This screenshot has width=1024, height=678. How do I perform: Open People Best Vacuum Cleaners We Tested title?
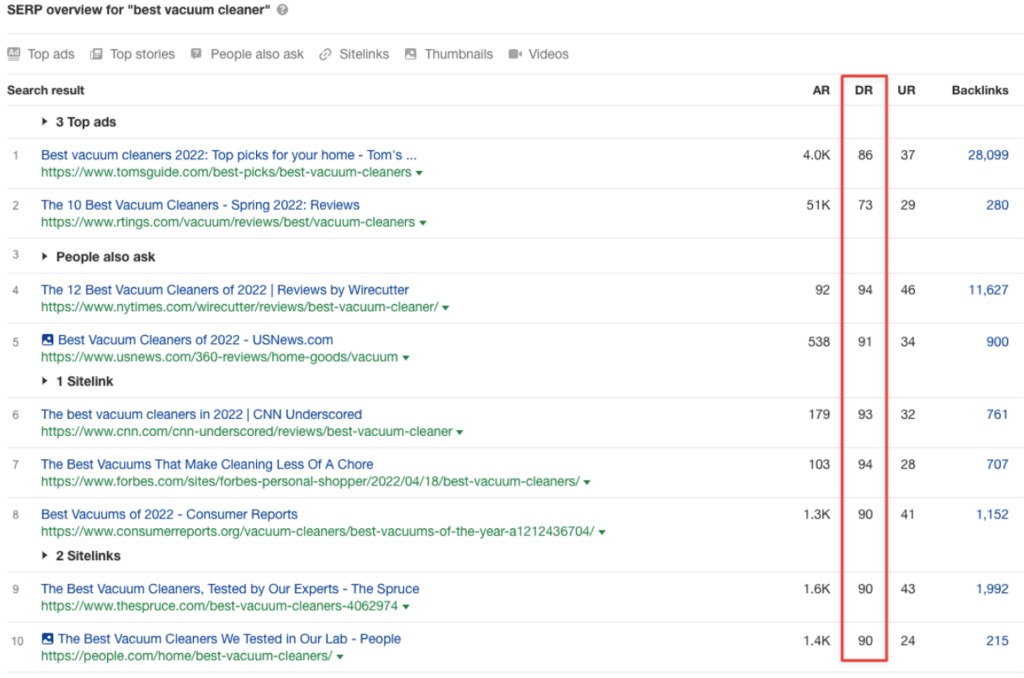[x=229, y=639]
